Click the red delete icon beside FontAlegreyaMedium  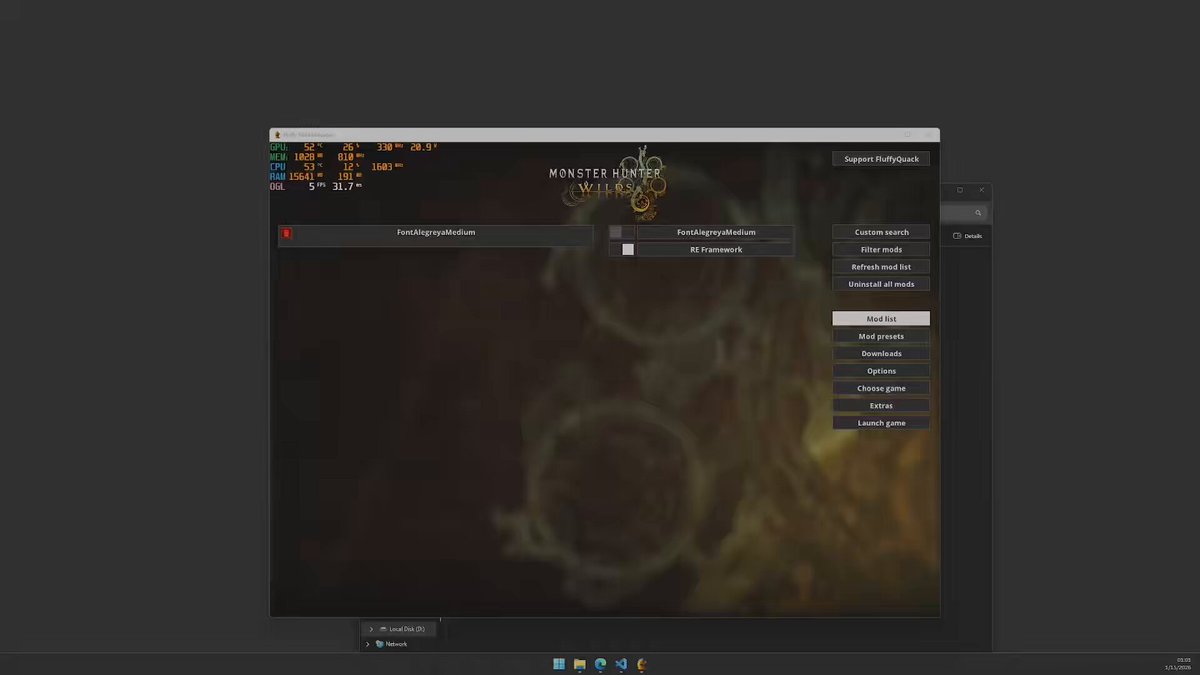pyautogui.click(x=286, y=233)
